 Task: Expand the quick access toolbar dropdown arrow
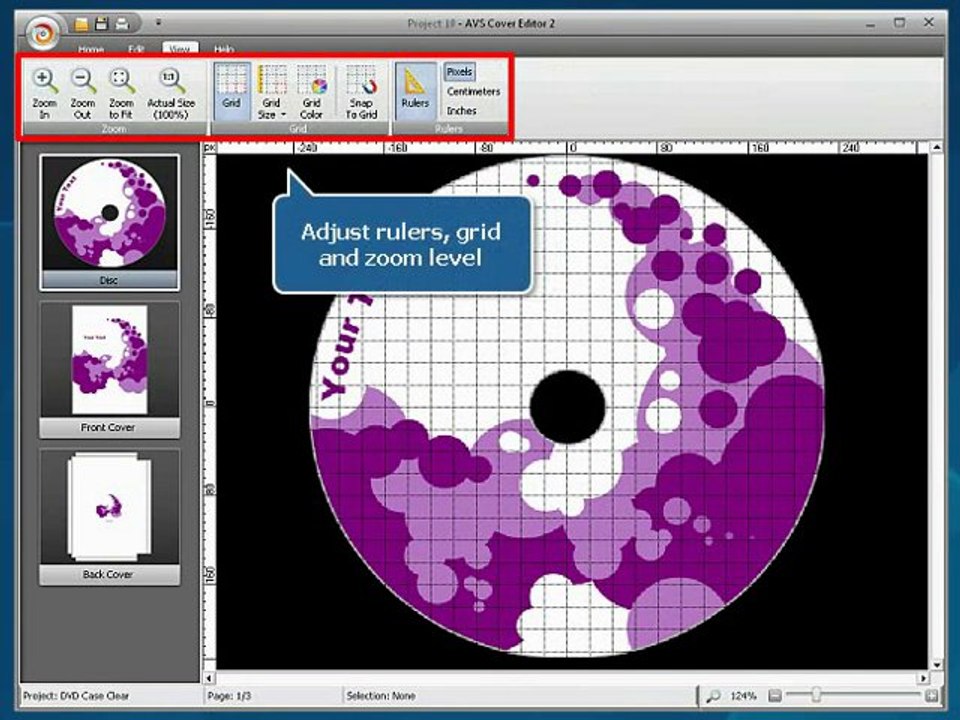tap(159, 23)
